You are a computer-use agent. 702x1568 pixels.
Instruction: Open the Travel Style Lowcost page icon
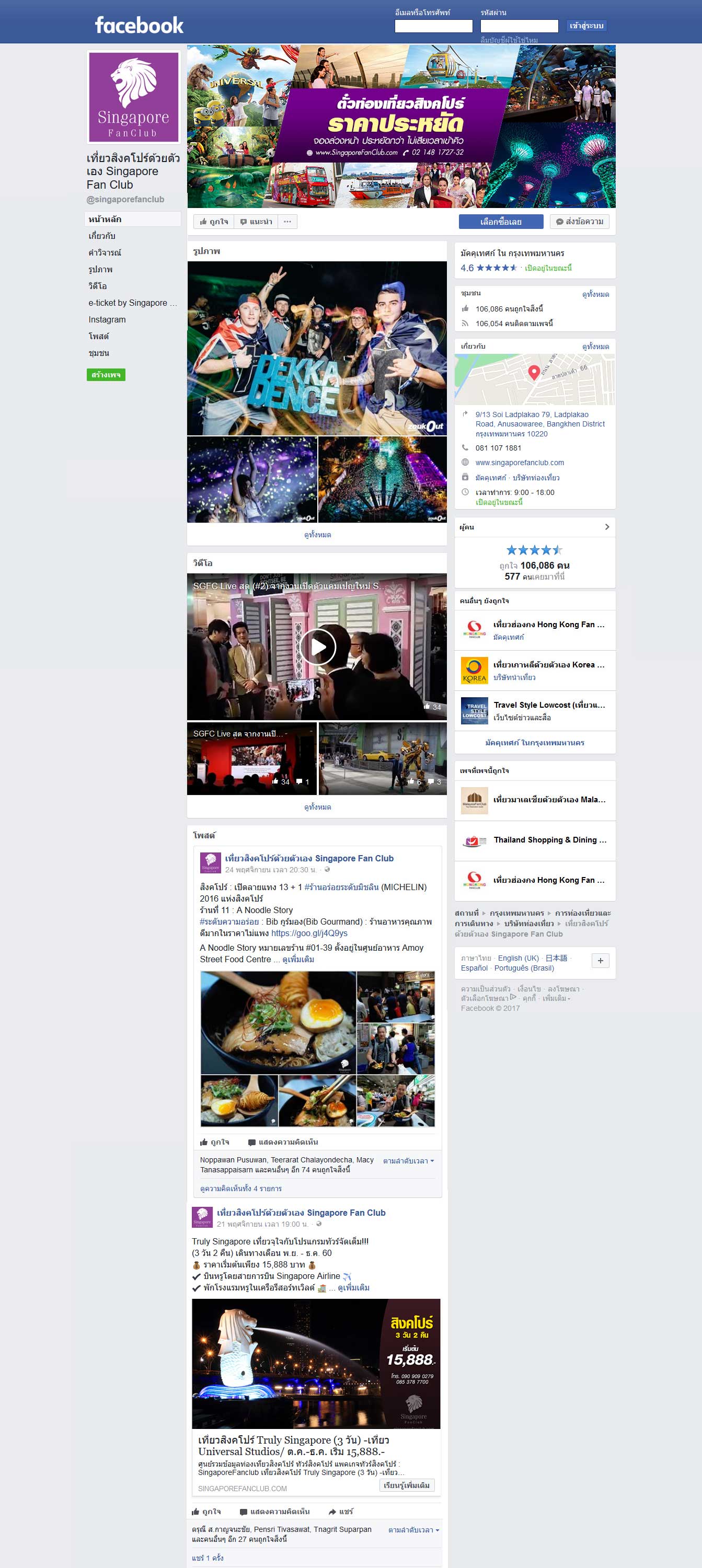[474, 711]
